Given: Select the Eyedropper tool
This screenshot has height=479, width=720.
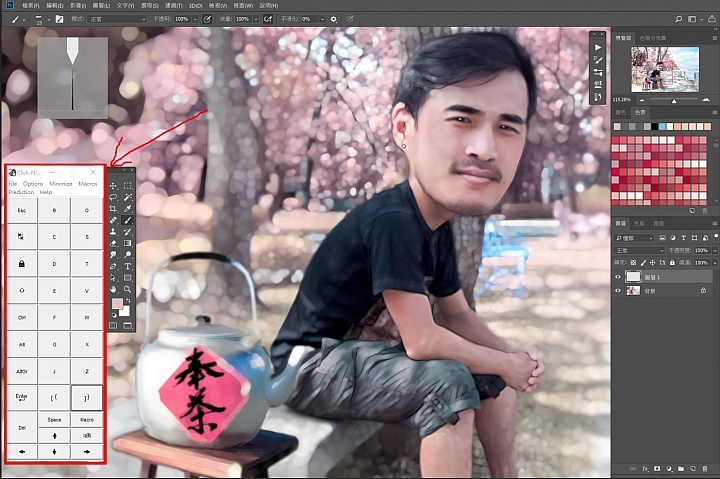Looking at the screenshot, I should [128, 209].
